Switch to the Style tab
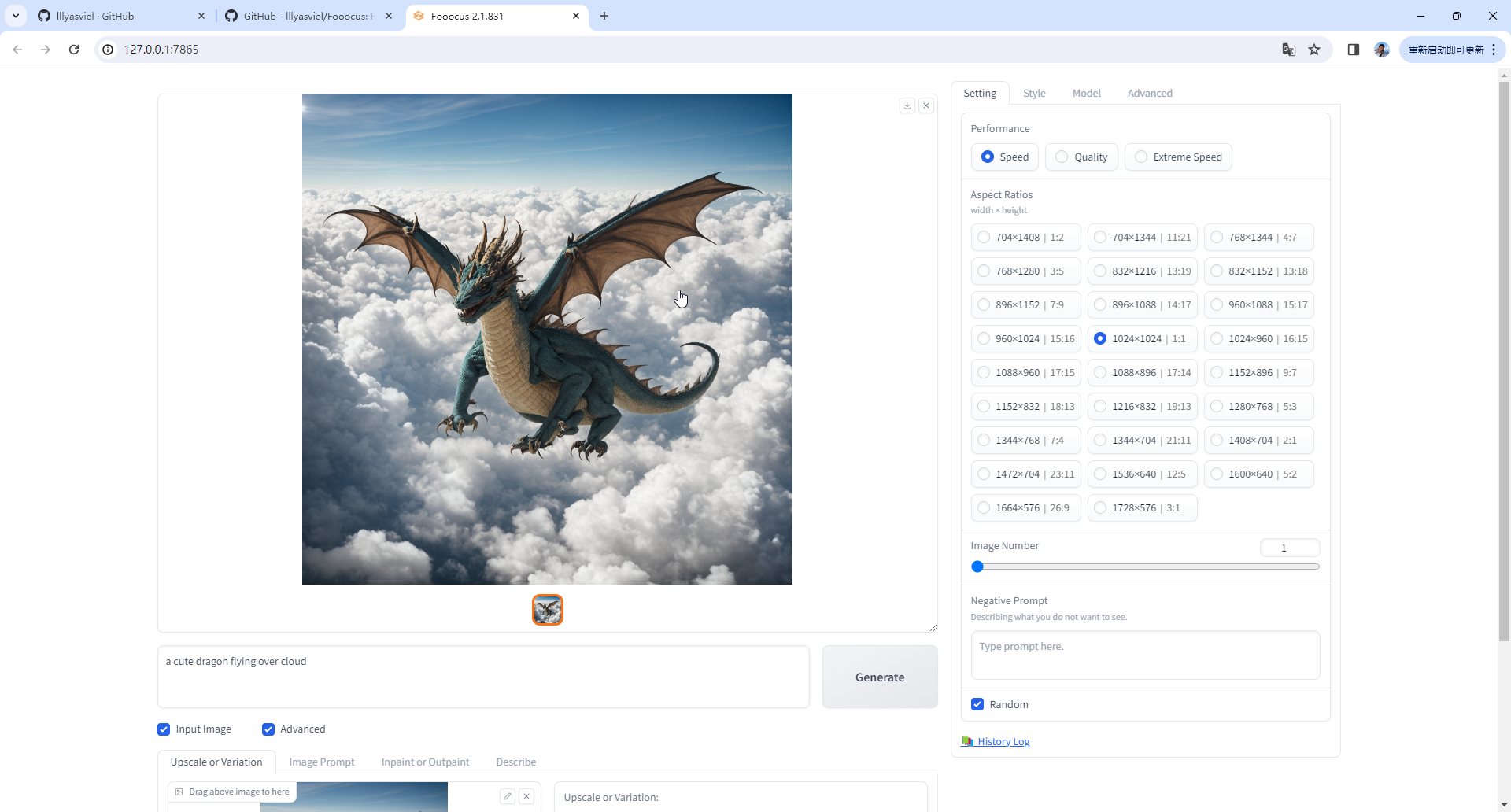 tap(1034, 93)
